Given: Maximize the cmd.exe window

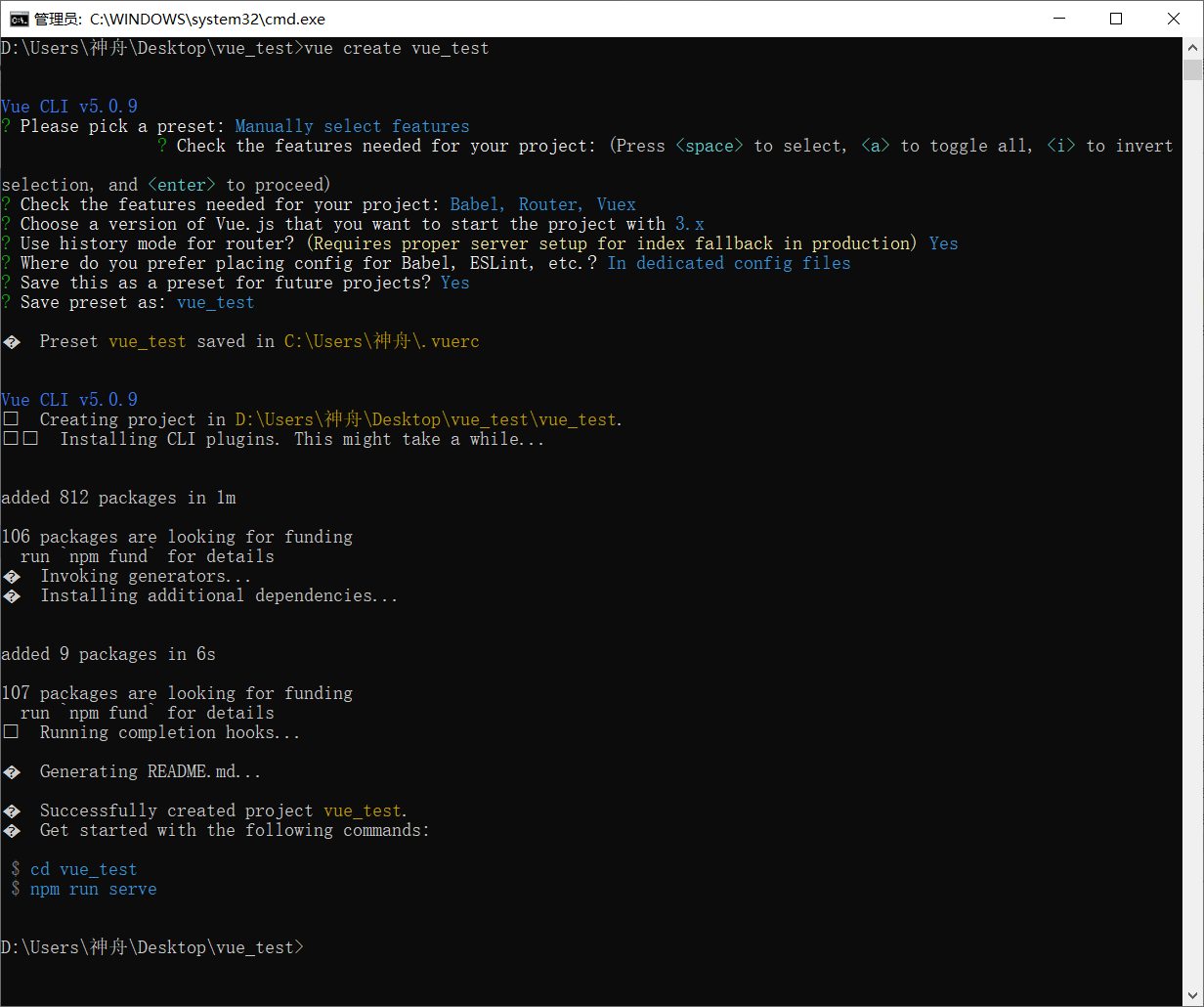Looking at the screenshot, I should click(1116, 19).
